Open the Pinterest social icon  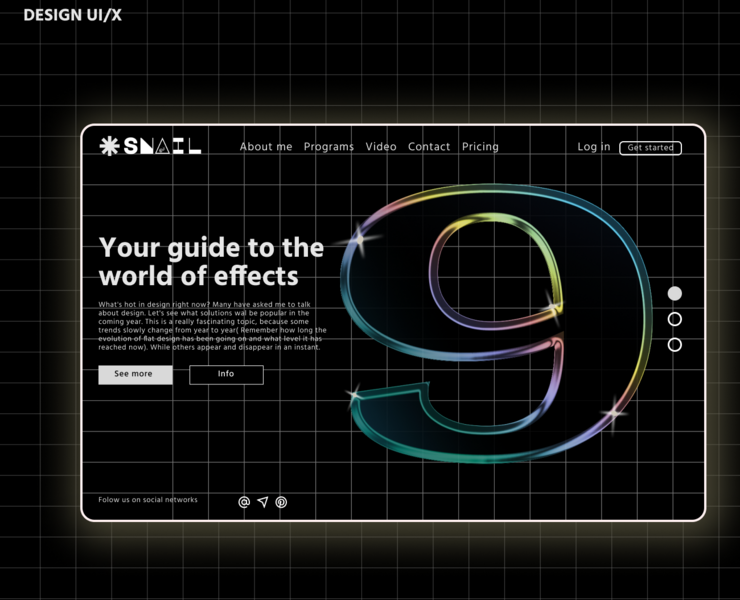(281, 502)
